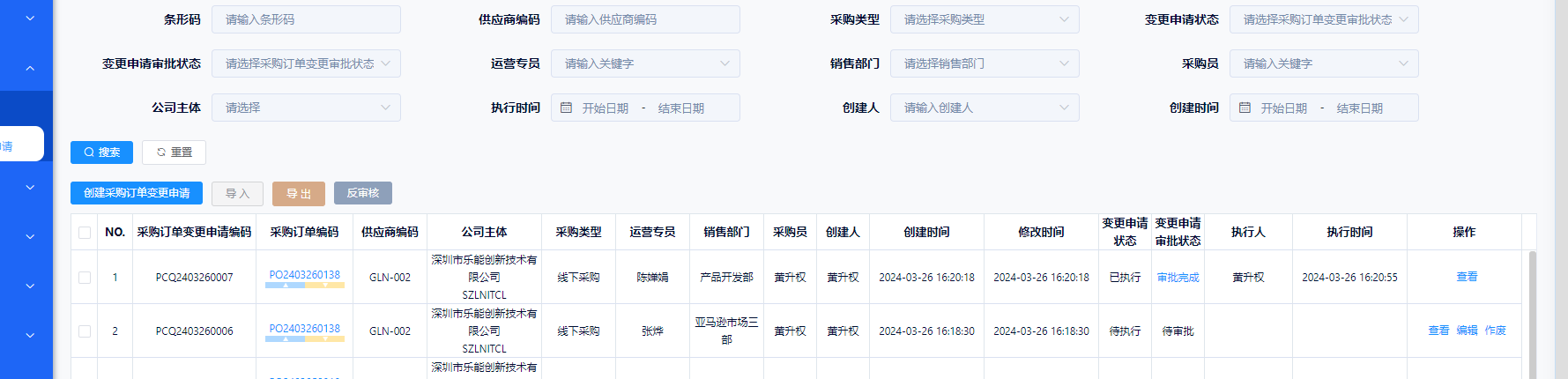Open PO2403260138 link in row 1
Screen dimensions: 1568x379
pyautogui.click(x=305, y=275)
